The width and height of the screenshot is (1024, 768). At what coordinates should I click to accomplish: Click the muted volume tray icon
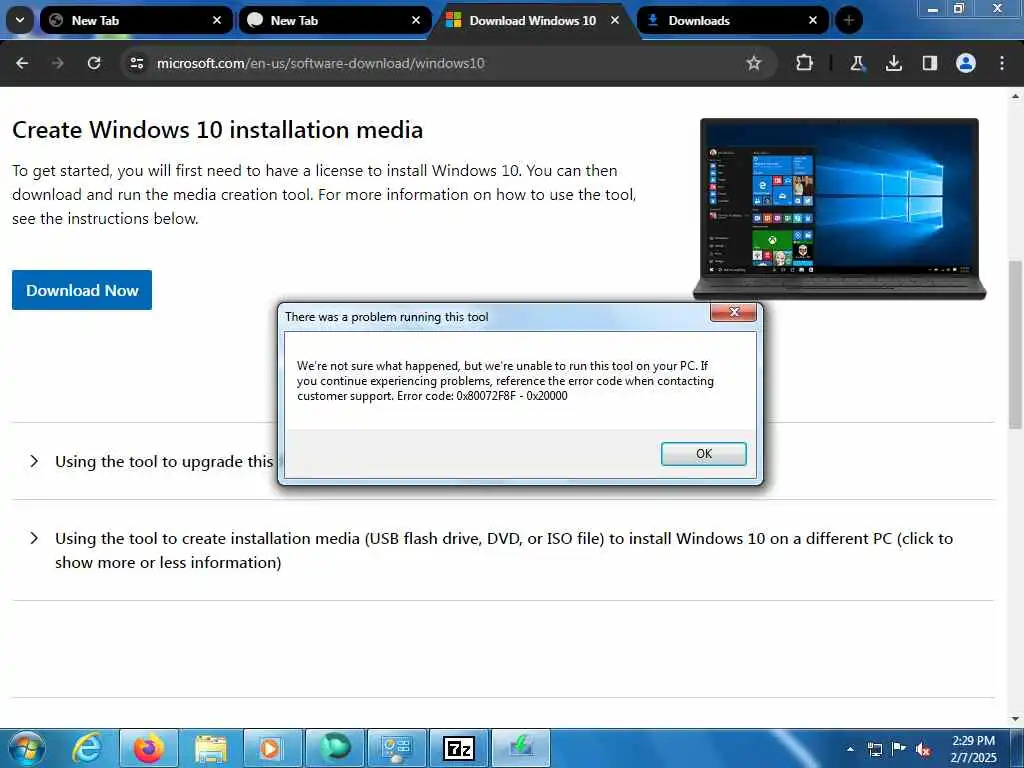(x=923, y=750)
